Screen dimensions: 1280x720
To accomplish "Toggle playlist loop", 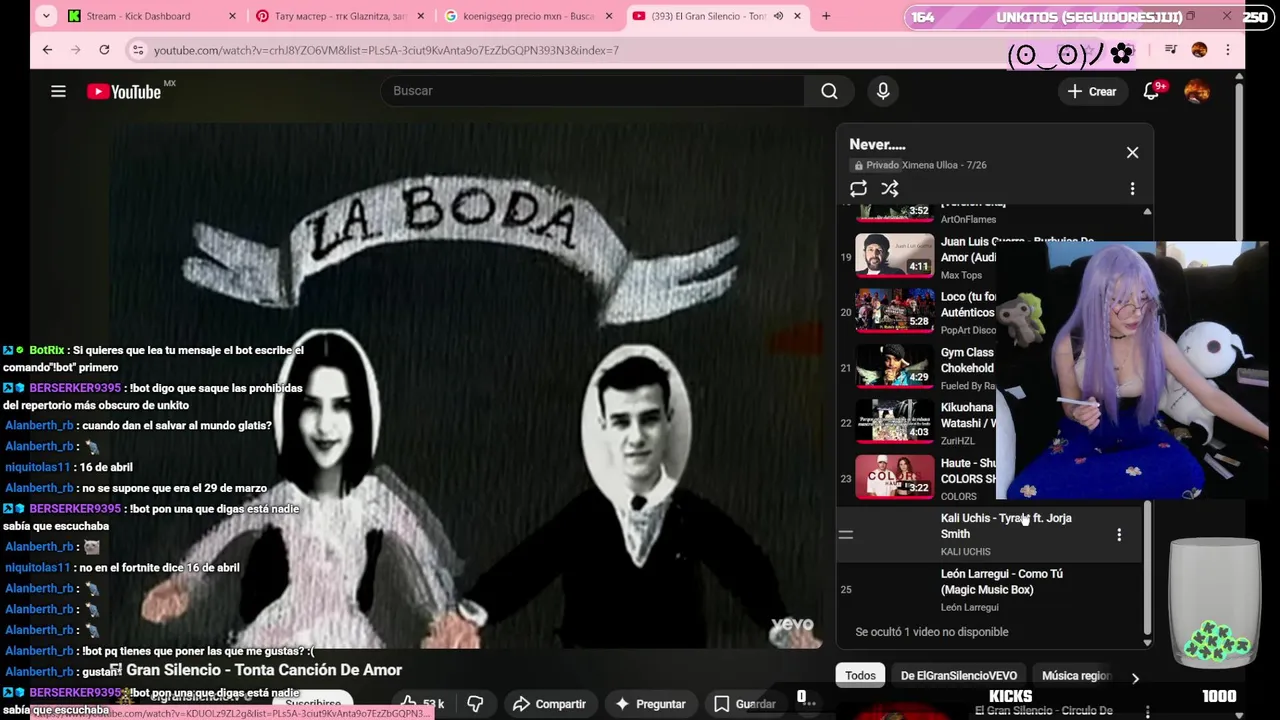I will [858, 188].
